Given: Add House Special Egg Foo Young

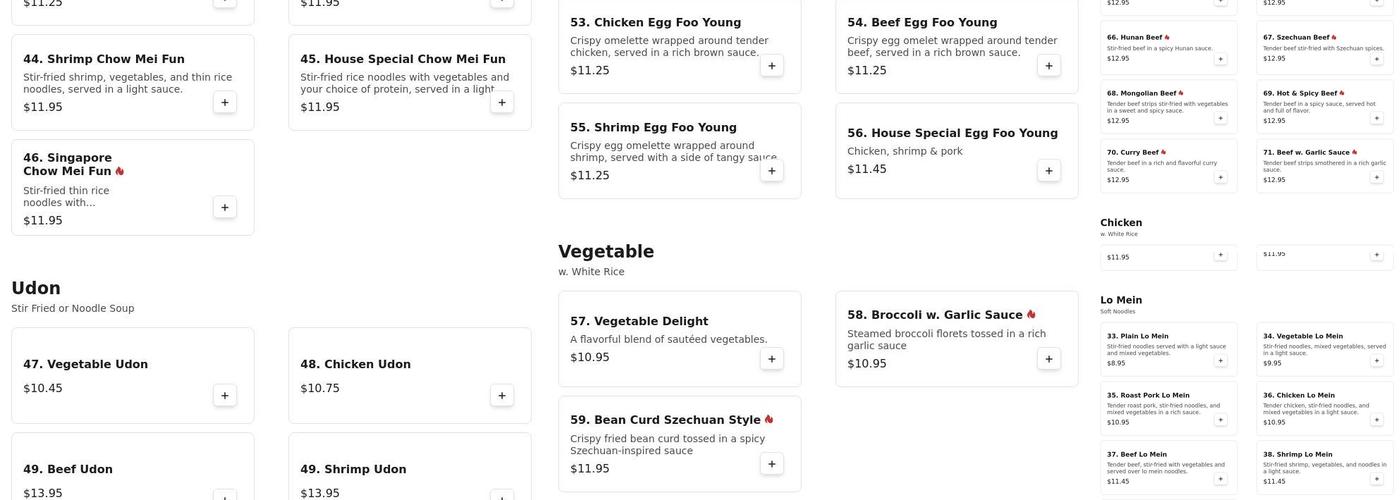Looking at the screenshot, I should pos(1049,171).
